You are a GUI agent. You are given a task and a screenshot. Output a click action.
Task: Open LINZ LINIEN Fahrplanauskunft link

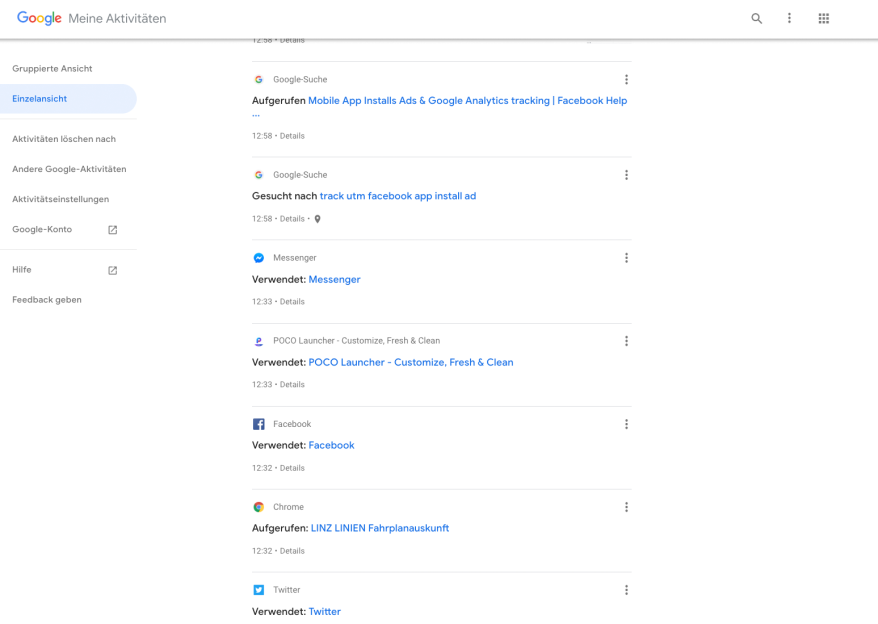coord(380,528)
